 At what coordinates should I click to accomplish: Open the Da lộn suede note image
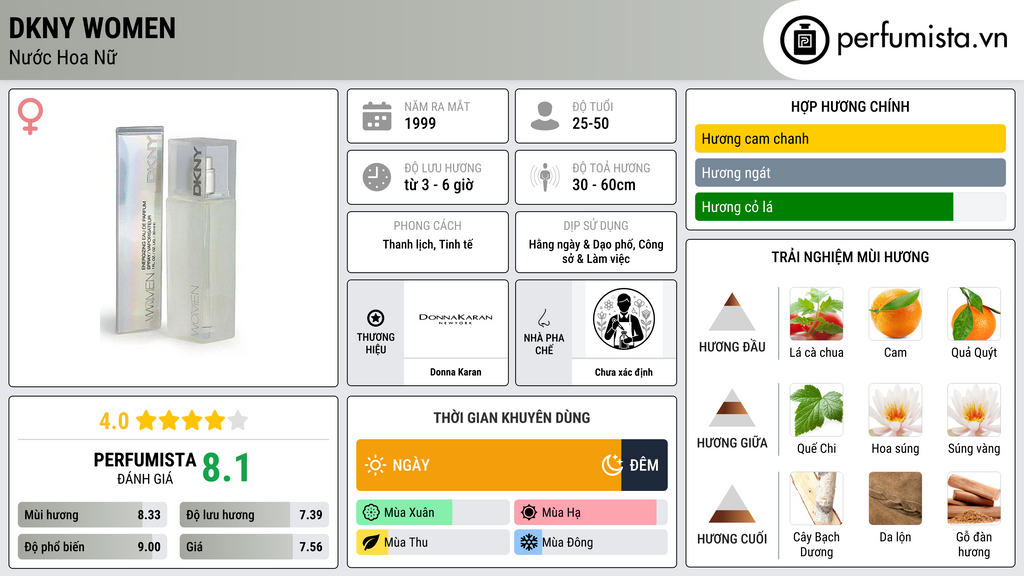coord(895,499)
